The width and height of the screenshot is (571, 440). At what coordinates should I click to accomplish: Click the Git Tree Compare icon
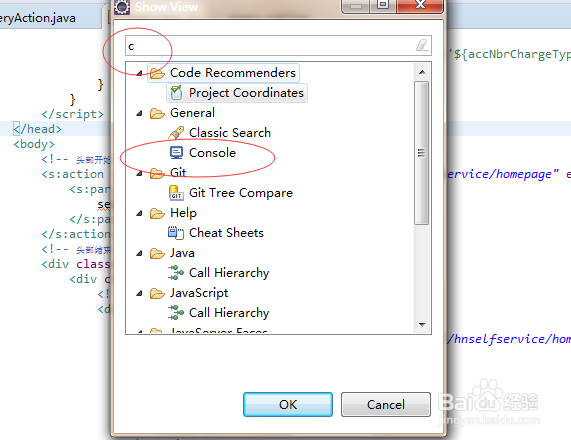pos(176,193)
